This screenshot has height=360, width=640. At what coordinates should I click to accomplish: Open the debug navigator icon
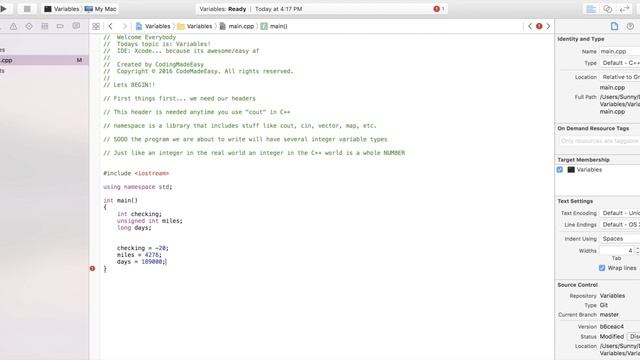pos(44,26)
